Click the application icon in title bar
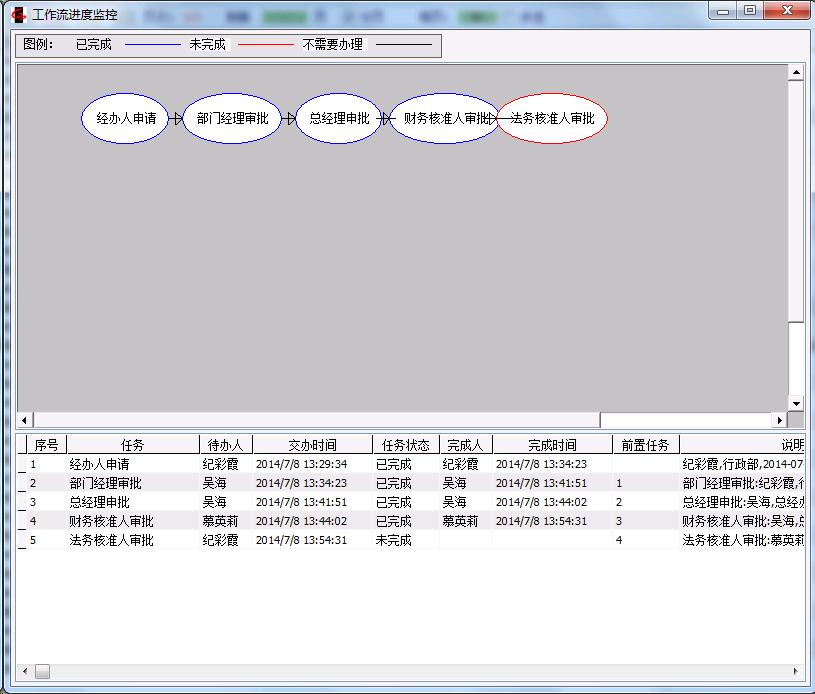 tap(18, 14)
